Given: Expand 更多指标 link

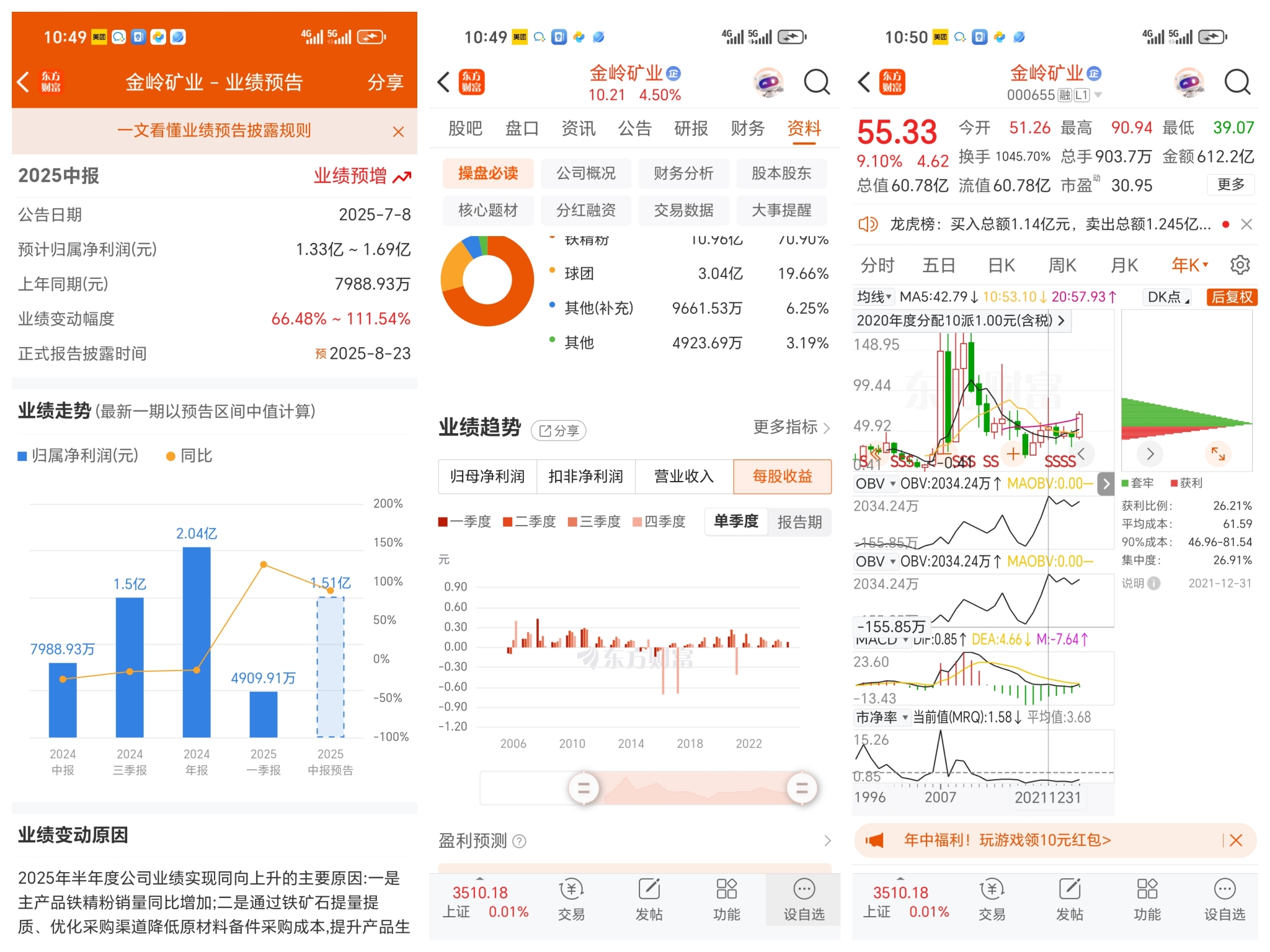Looking at the screenshot, I should [791, 427].
